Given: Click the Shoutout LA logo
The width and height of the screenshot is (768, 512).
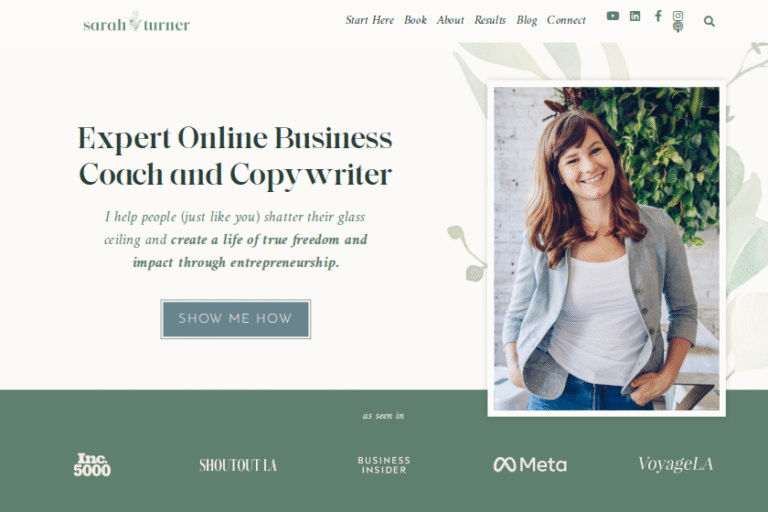Looking at the screenshot, I should point(238,465).
